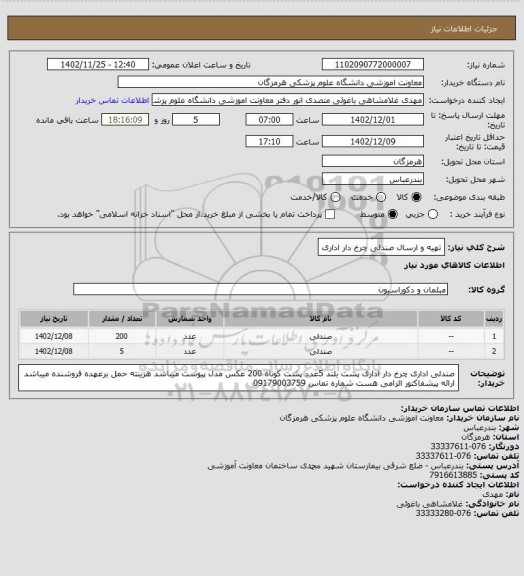Image resolution: width=524 pixels, height=576 pixels.
Task: Click the remaining time field 18:16:09
Action: [125, 120]
